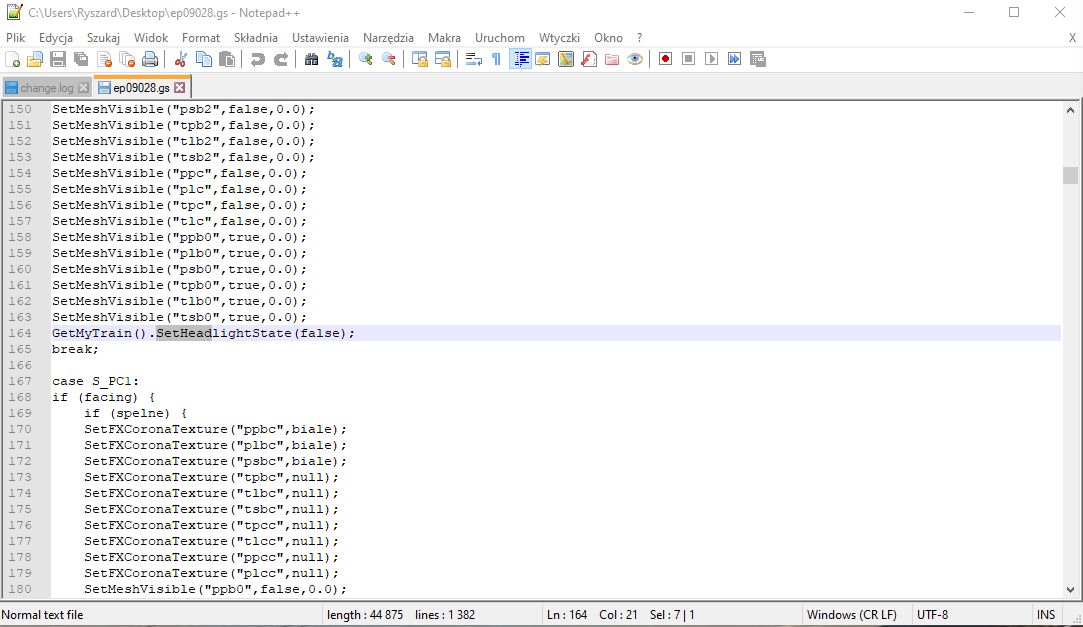The height and width of the screenshot is (627, 1083).
Task: Toggle show all characters pilcrow icon
Action: (496, 59)
